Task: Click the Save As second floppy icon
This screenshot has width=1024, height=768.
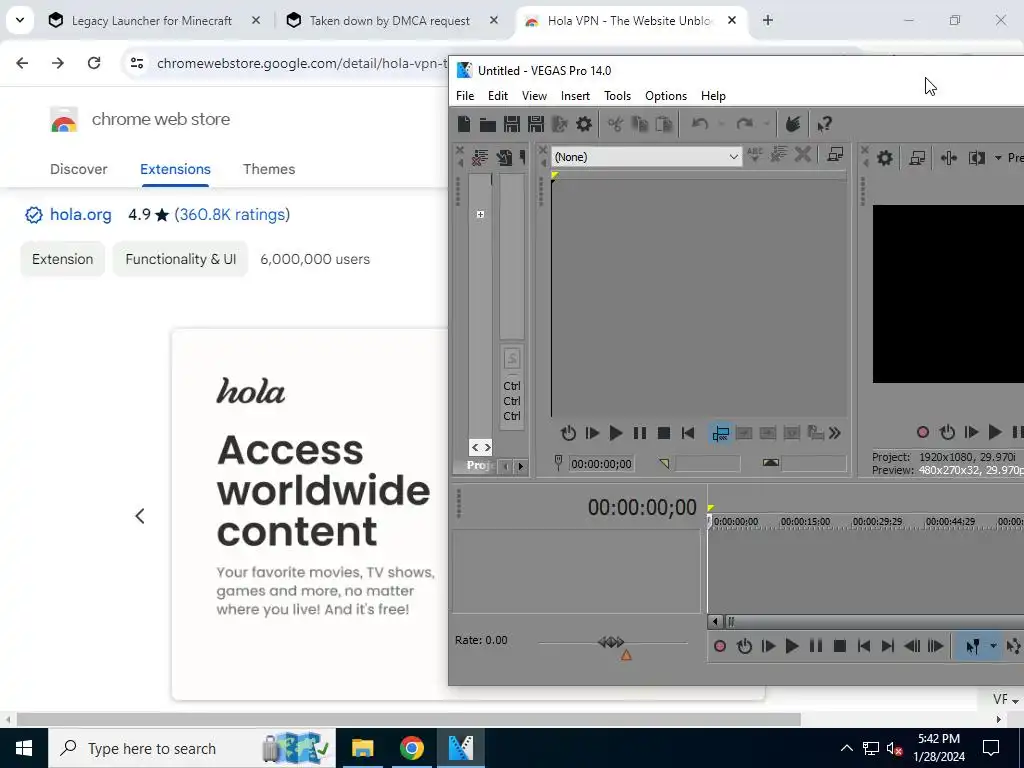Action: (x=536, y=124)
